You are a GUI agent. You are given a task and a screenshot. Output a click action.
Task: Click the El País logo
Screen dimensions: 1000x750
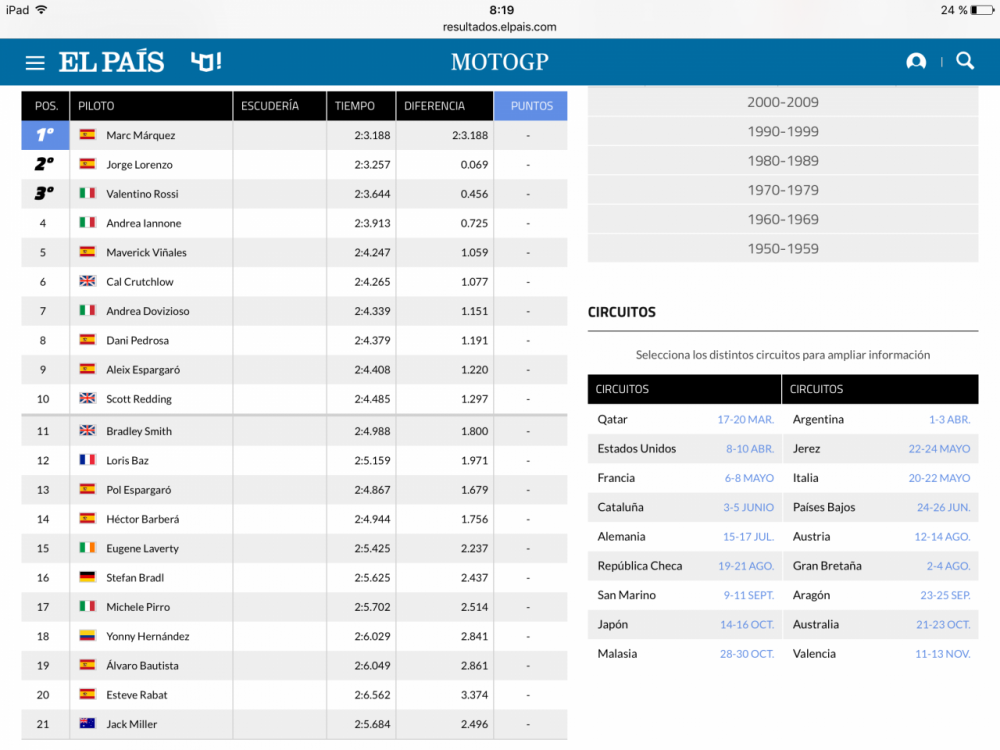coord(111,62)
